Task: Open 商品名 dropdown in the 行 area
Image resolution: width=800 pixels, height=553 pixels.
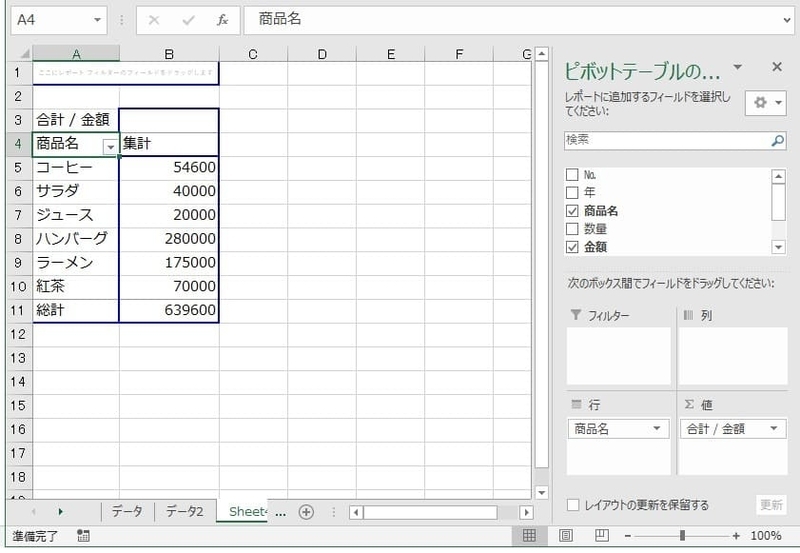Action: pos(657,429)
